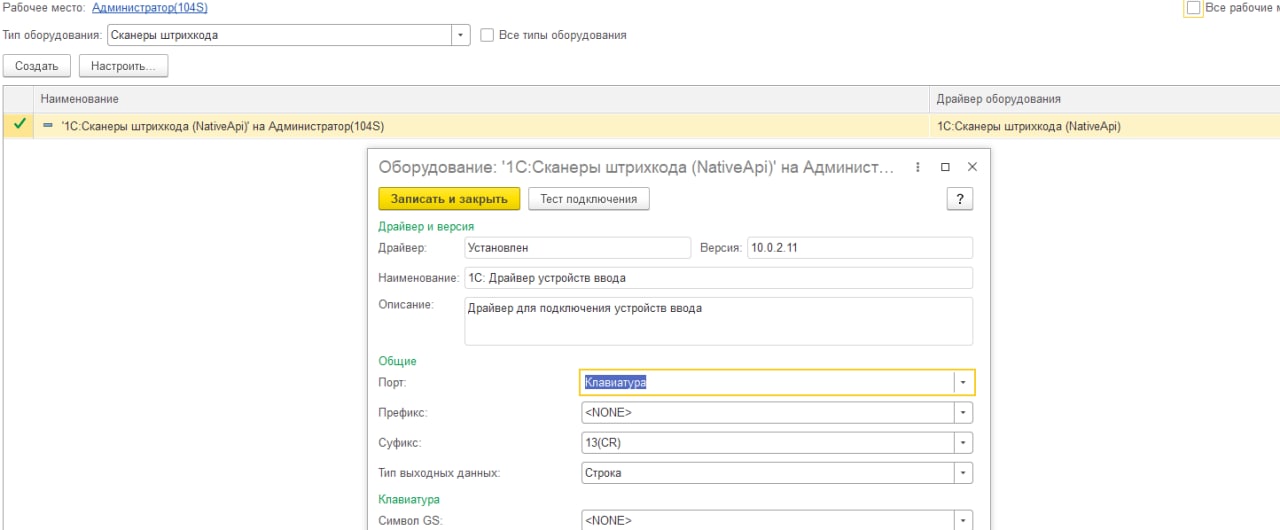Click the three-dot menu icon in dialog title
The image size is (1280, 530).
918,168
